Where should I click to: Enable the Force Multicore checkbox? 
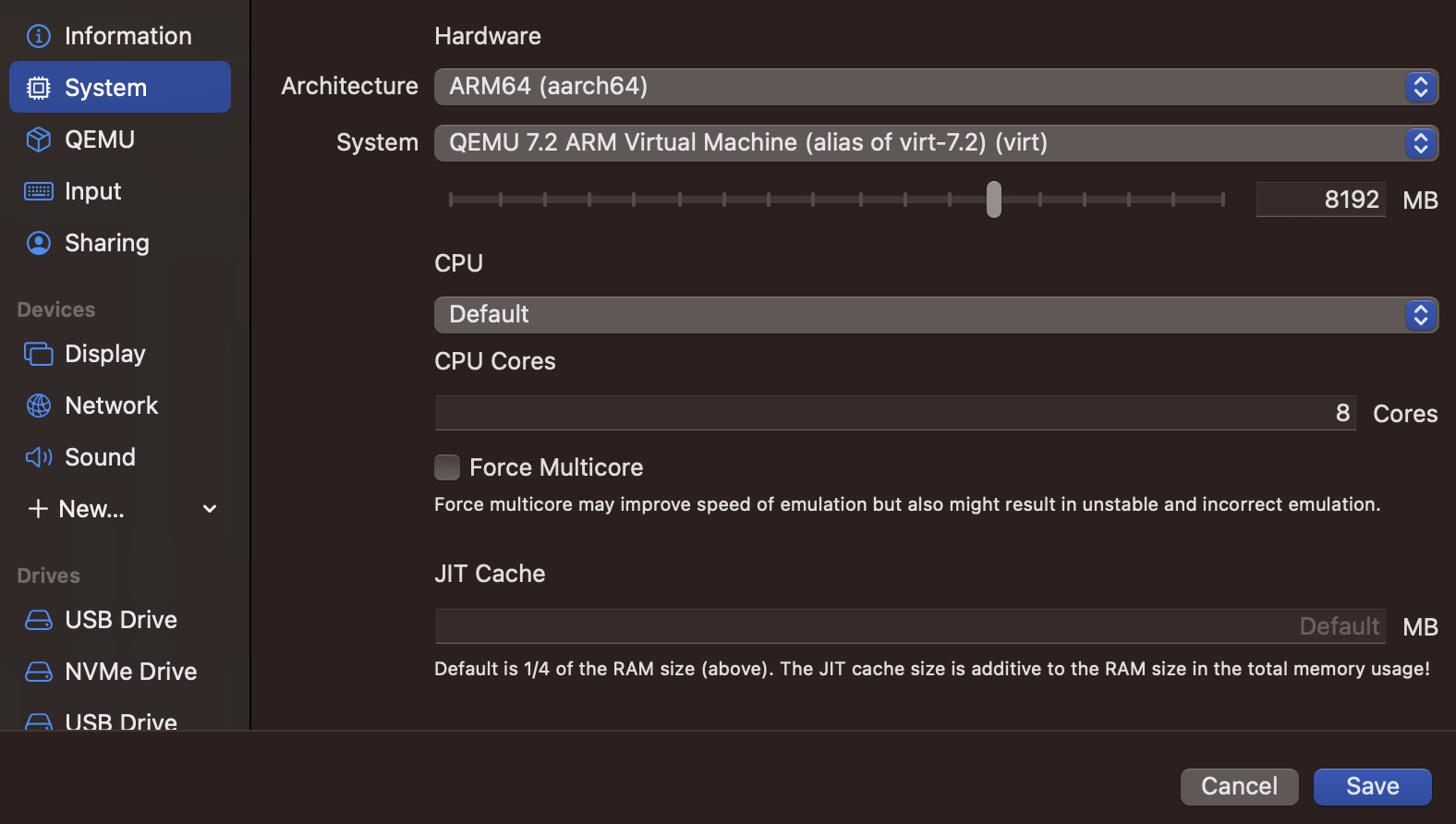pyautogui.click(x=447, y=467)
